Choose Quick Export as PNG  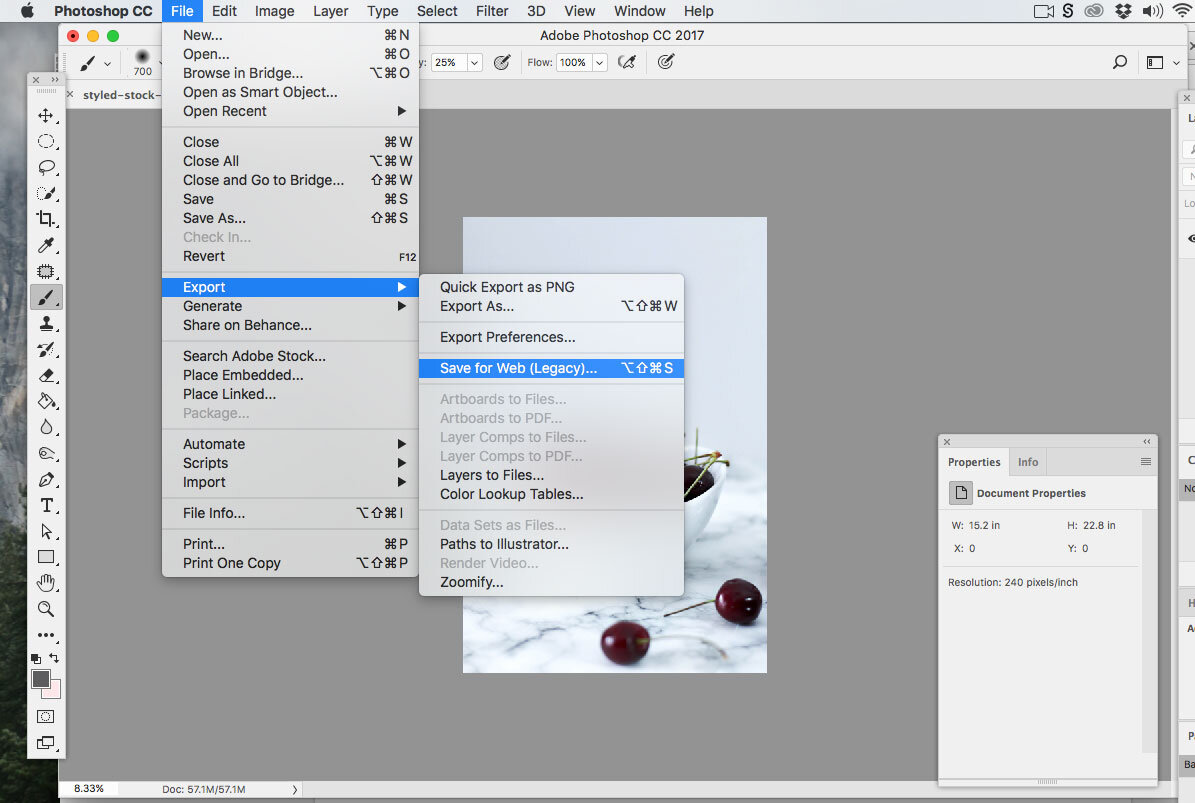551,287
